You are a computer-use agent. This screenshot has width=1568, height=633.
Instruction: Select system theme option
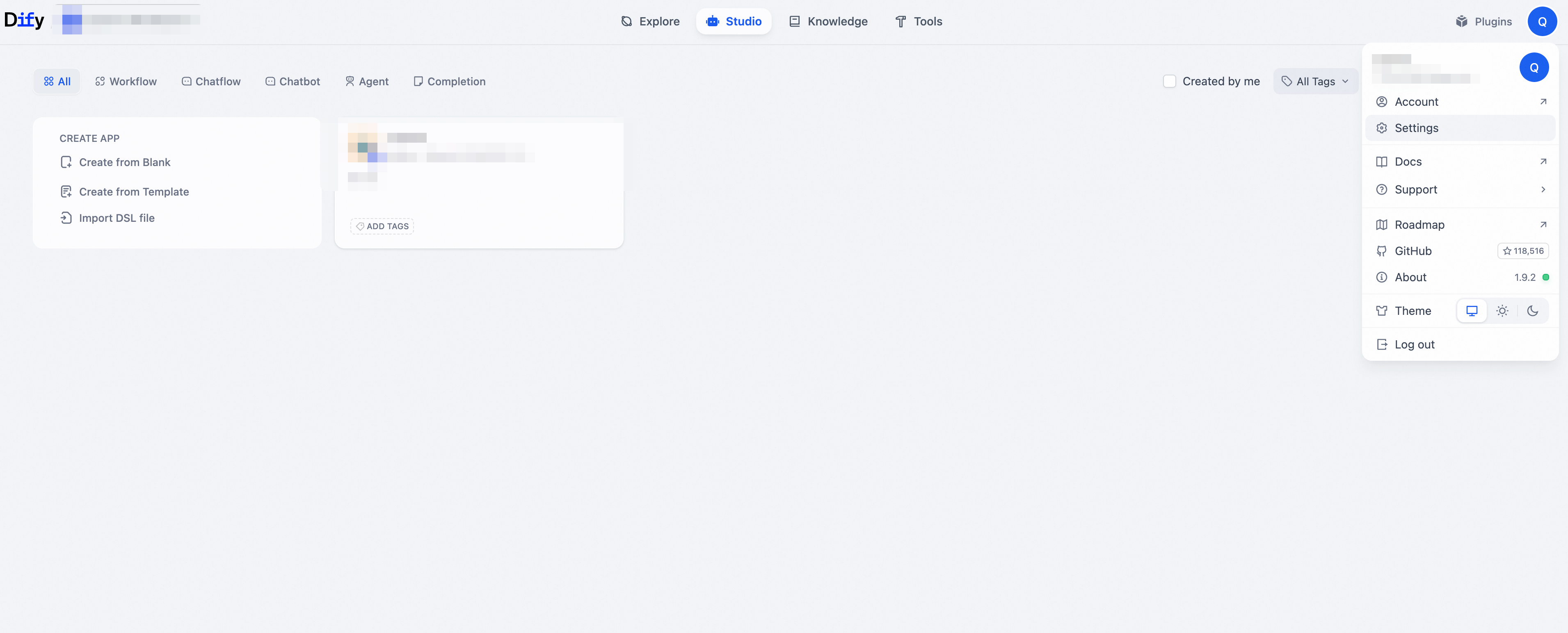pos(1471,311)
